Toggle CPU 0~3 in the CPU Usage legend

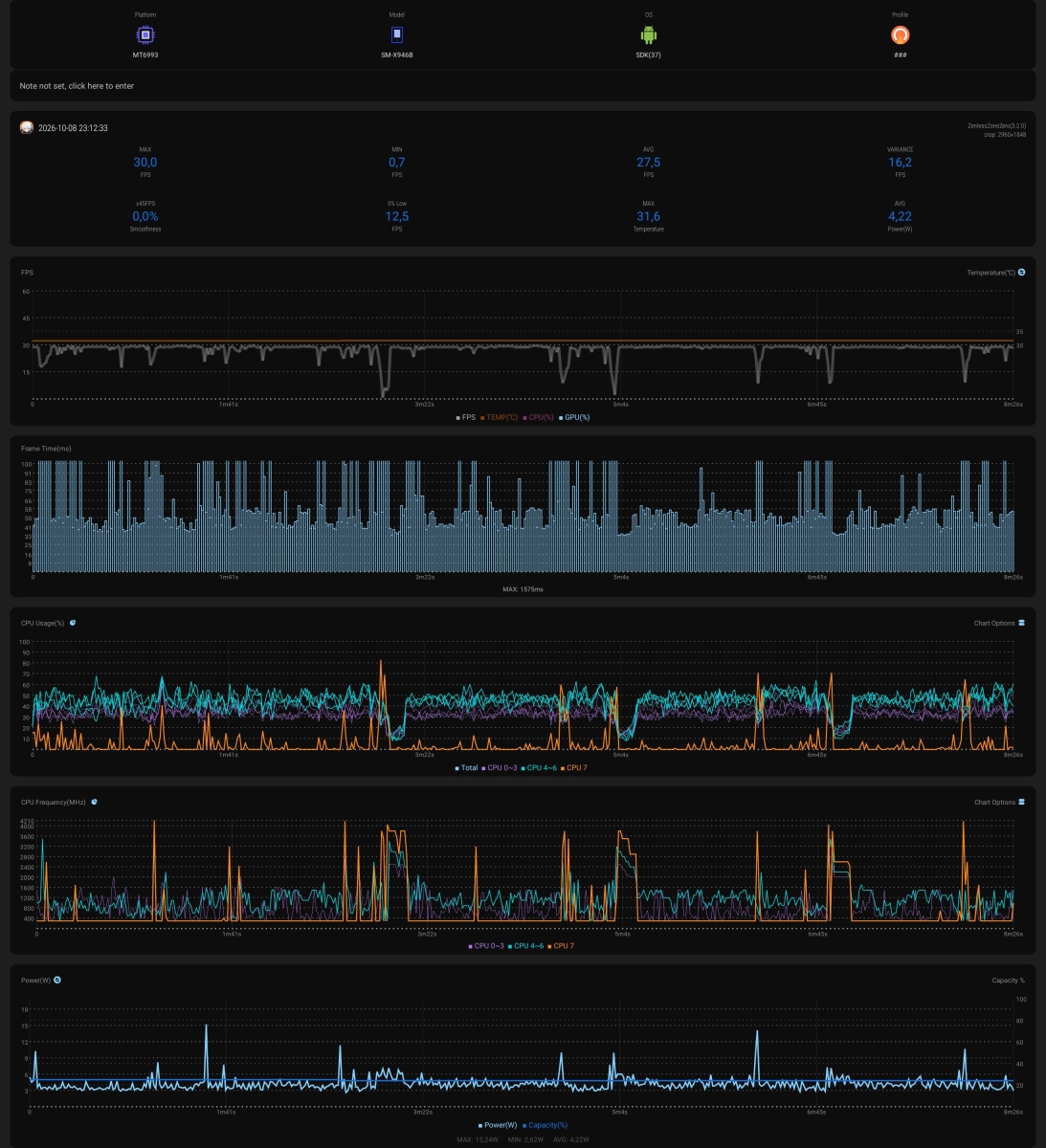tap(500, 768)
